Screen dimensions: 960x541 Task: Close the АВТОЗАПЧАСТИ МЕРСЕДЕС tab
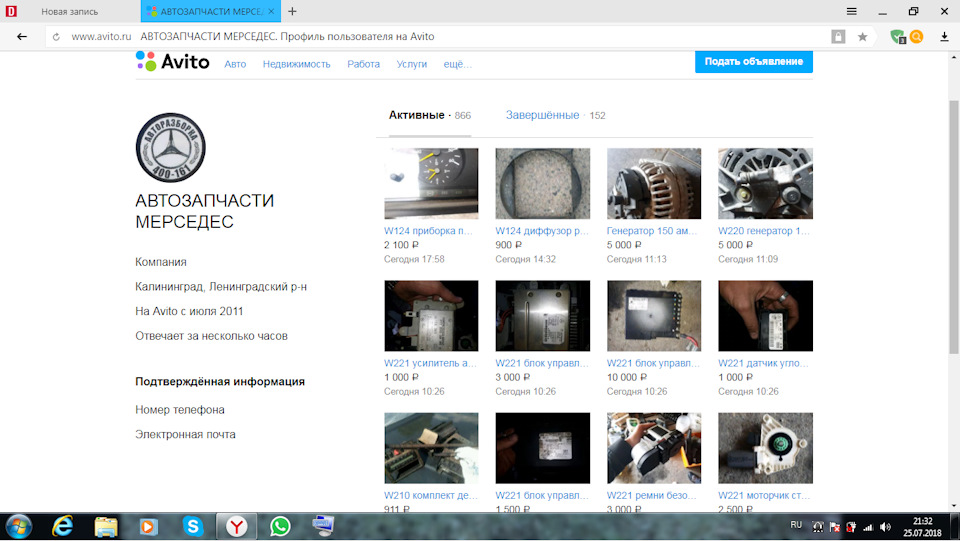click(x=271, y=12)
